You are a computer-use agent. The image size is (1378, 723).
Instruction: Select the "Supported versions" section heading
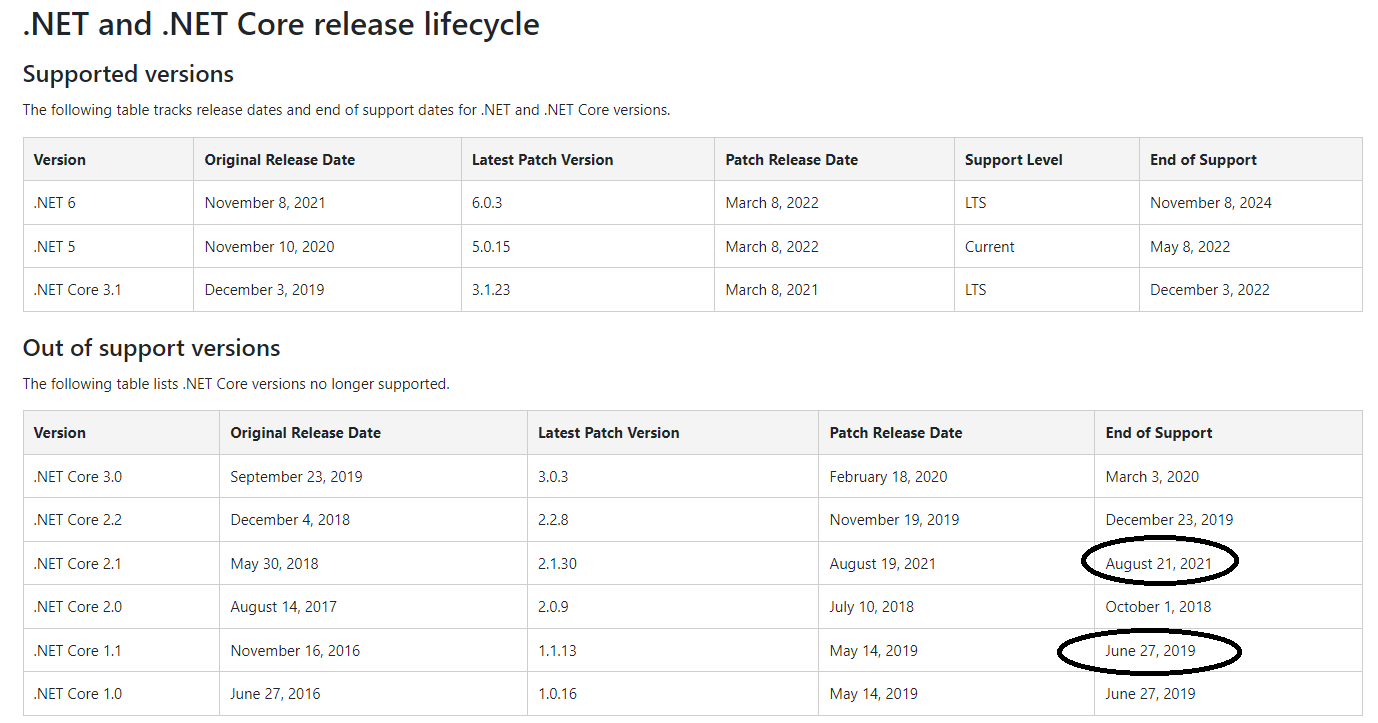tap(127, 73)
